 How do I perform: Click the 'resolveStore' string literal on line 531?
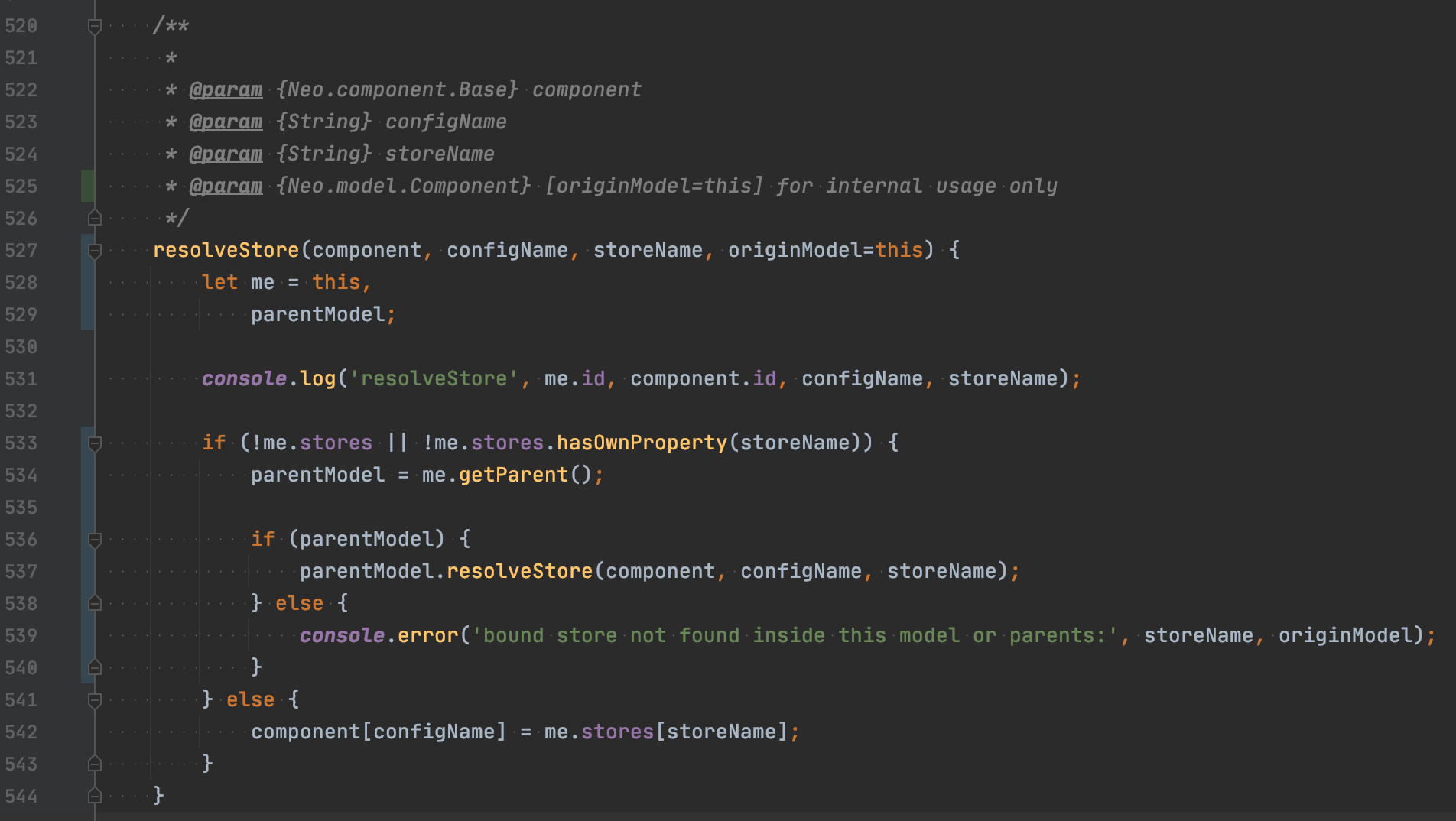pyautogui.click(x=434, y=378)
